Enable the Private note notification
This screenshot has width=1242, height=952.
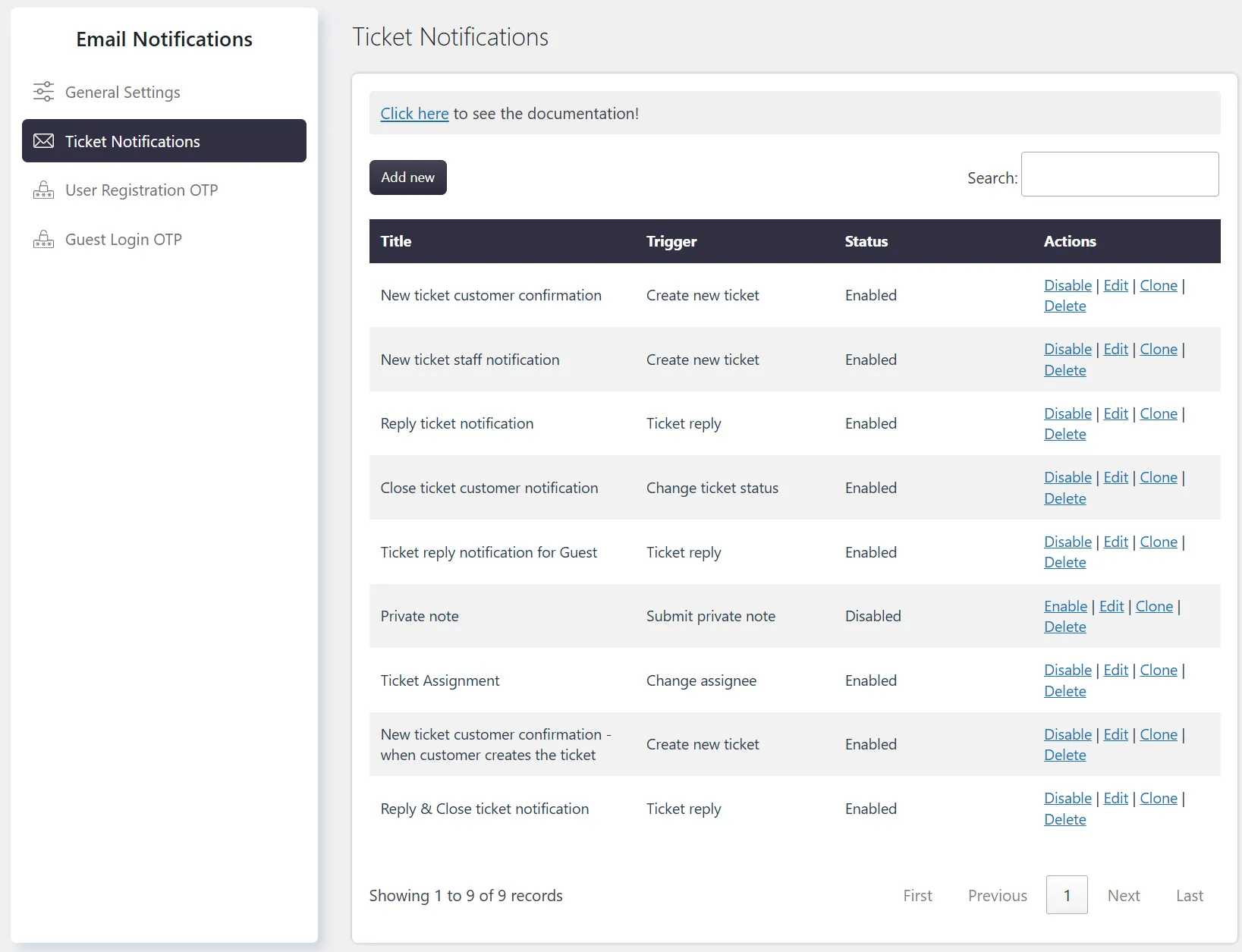coord(1065,606)
